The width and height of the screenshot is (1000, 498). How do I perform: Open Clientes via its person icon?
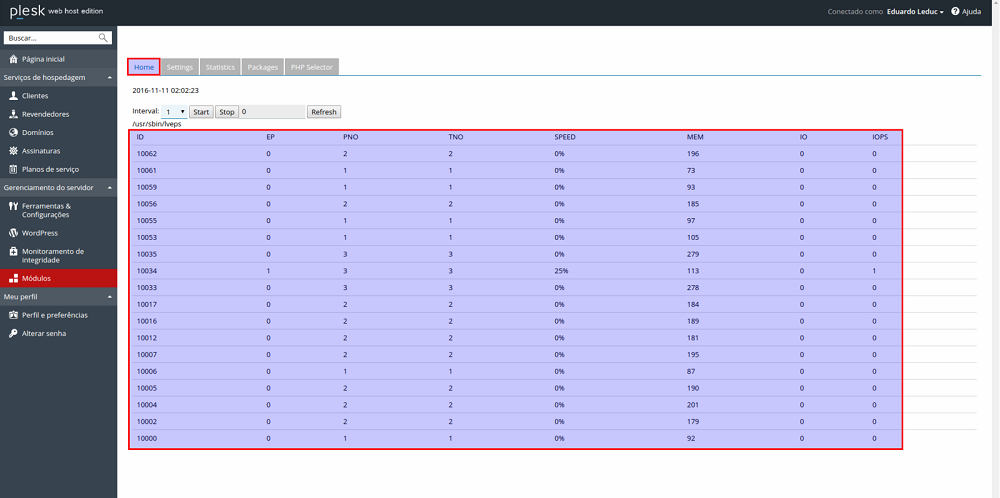(13, 96)
